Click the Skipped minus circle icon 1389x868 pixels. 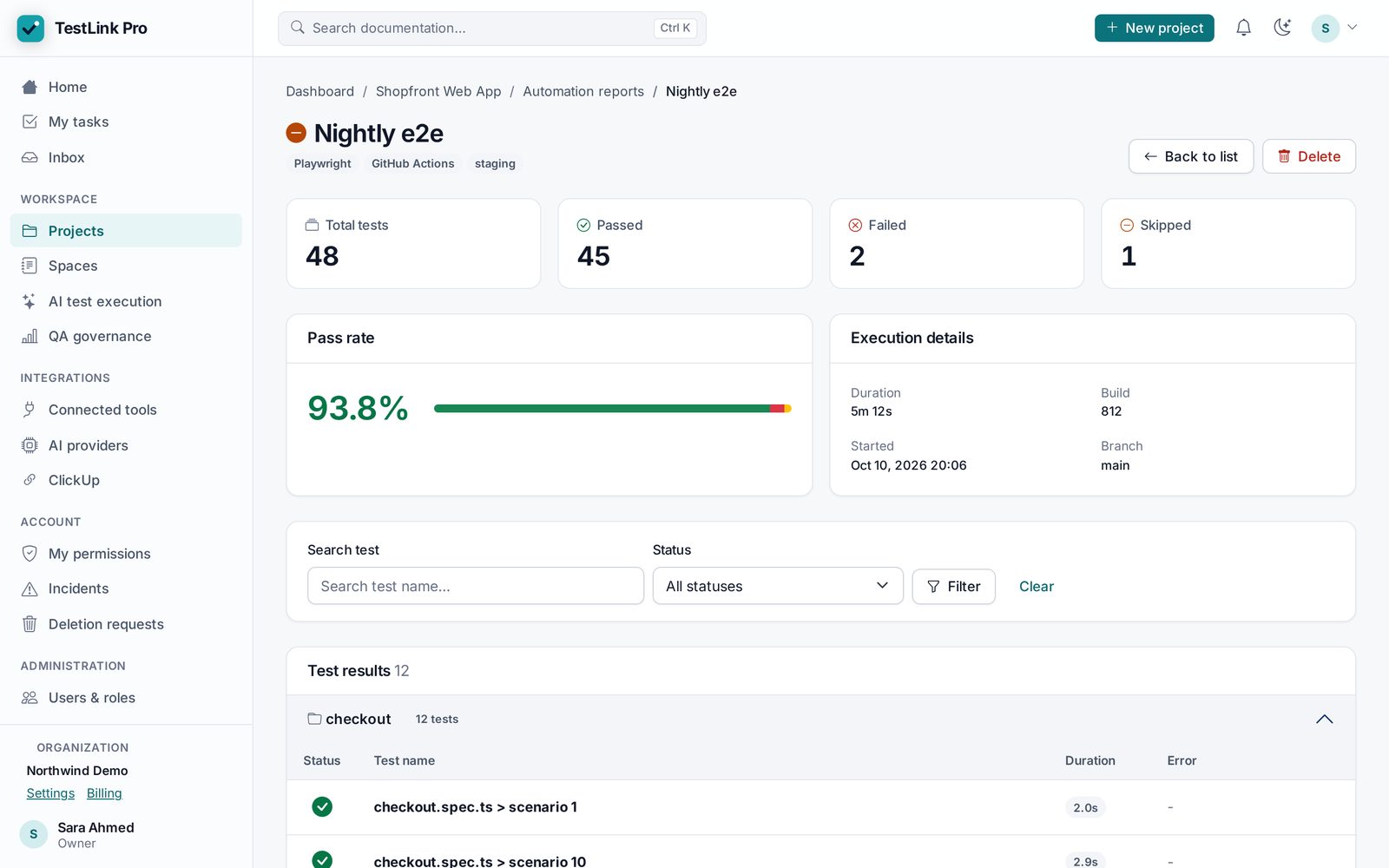click(1127, 225)
